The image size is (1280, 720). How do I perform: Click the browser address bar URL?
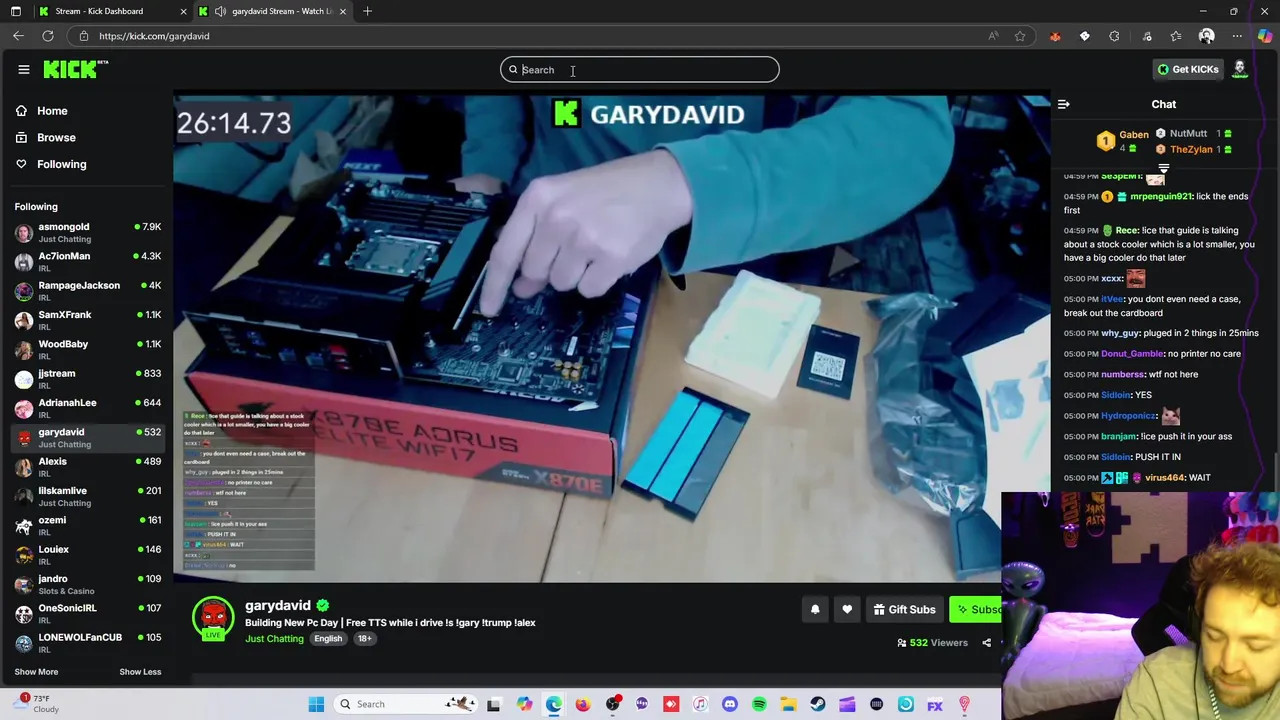(x=154, y=36)
